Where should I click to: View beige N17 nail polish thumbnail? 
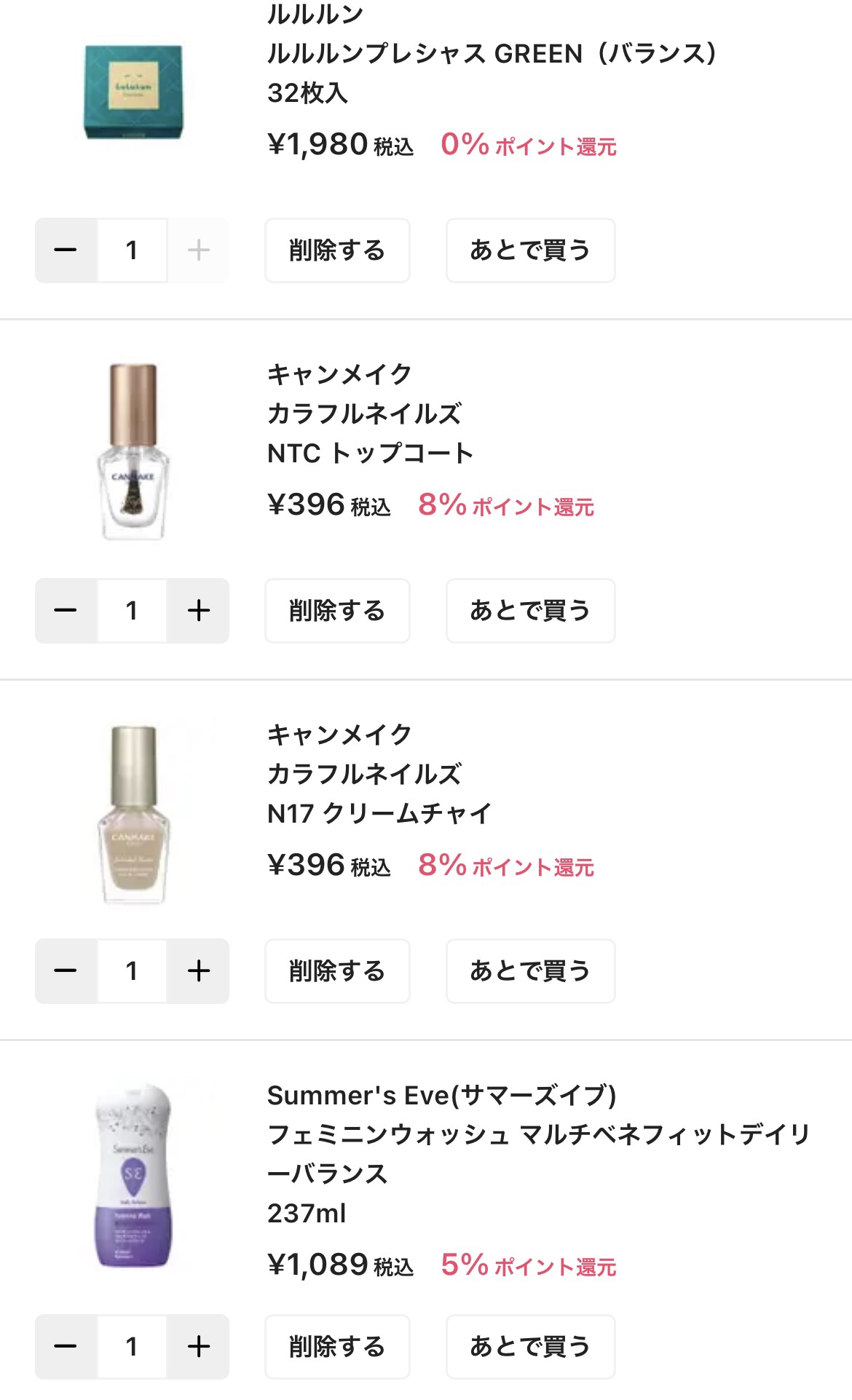pos(133,812)
